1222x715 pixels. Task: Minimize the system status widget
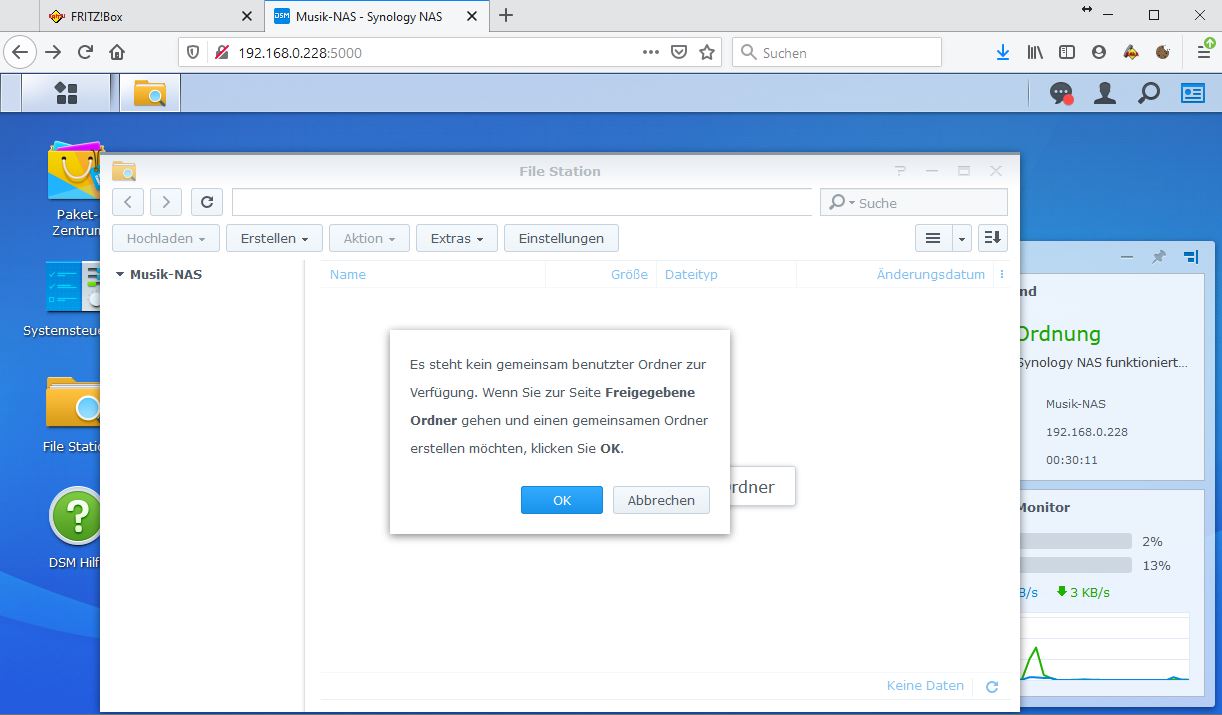click(1127, 257)
